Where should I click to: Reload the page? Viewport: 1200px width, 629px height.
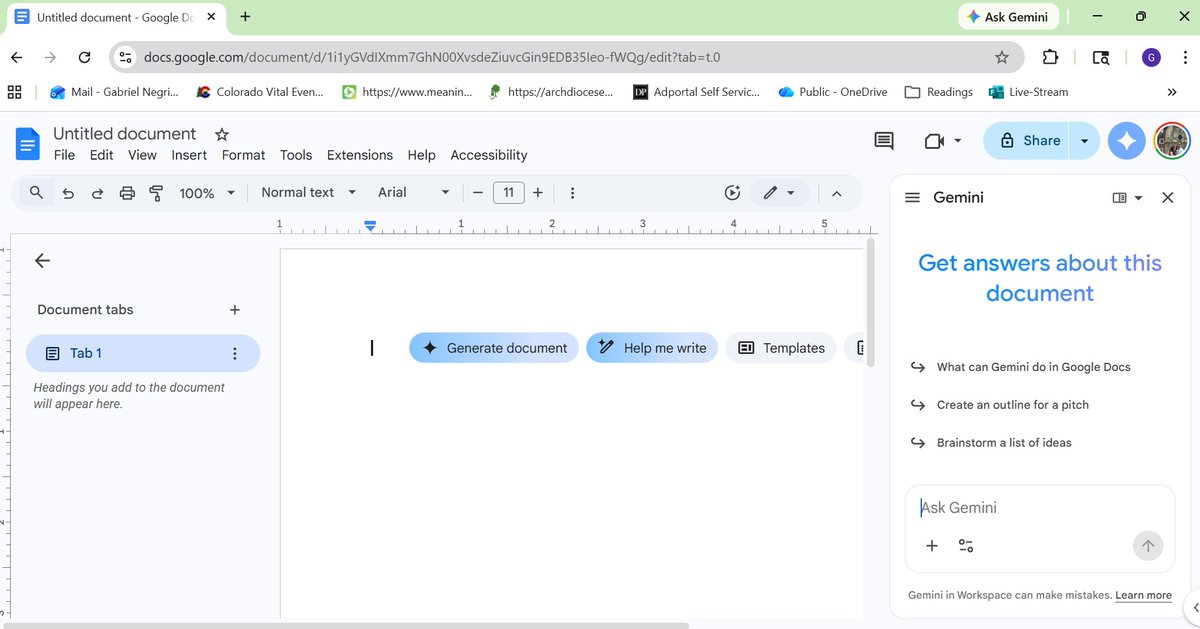(84, 57)
